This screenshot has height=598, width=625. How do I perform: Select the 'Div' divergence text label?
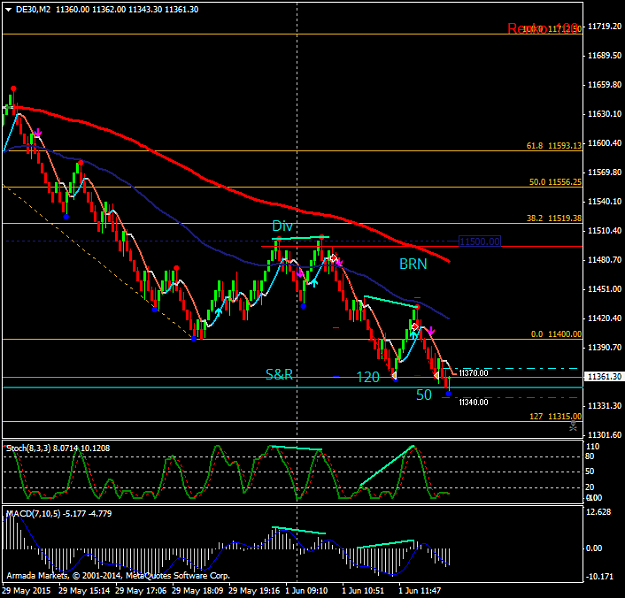pyautogui.click(x=282, y=226)
